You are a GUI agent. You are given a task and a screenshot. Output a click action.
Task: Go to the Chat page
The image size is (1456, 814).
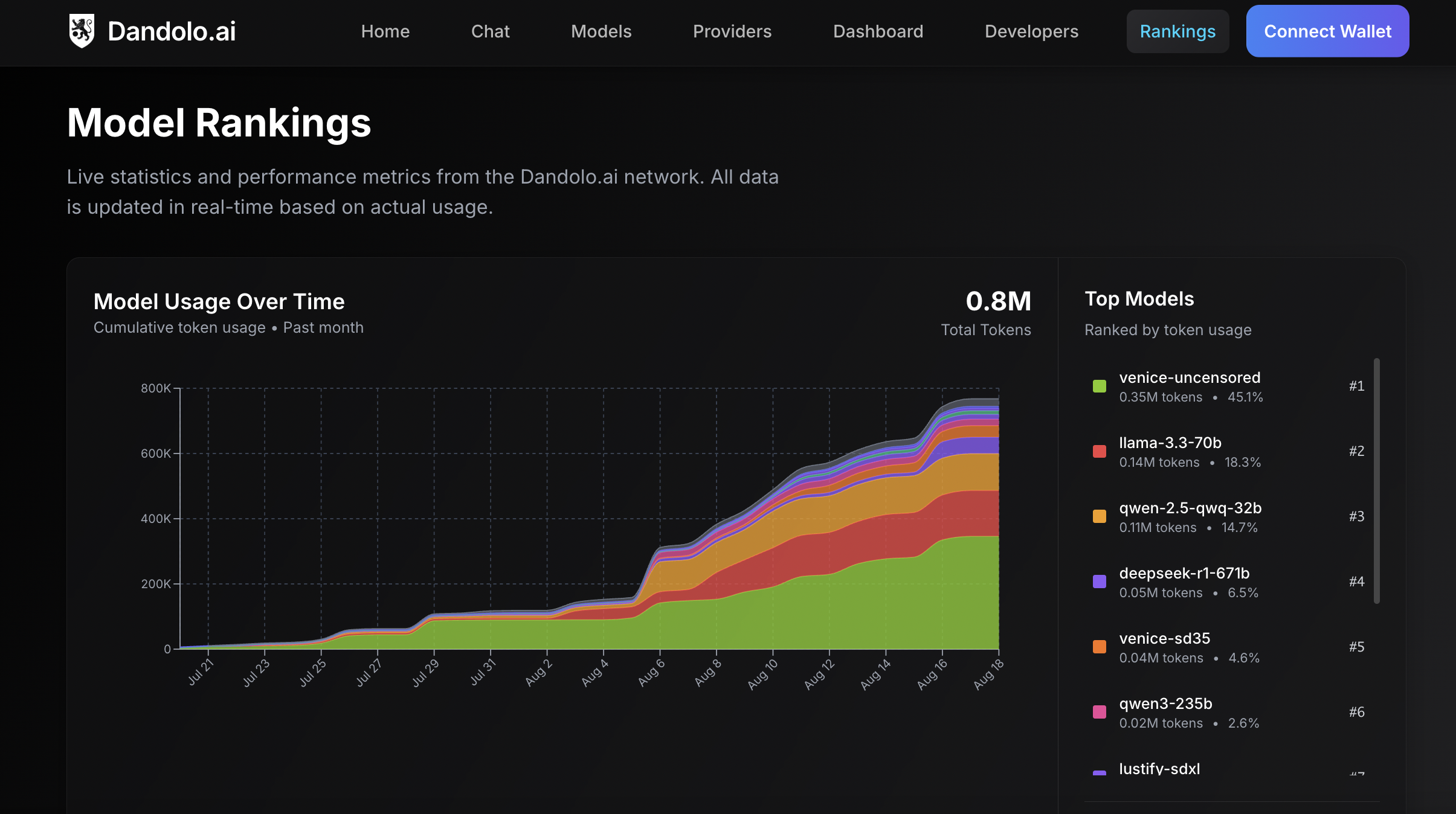[x=491, y=31]
